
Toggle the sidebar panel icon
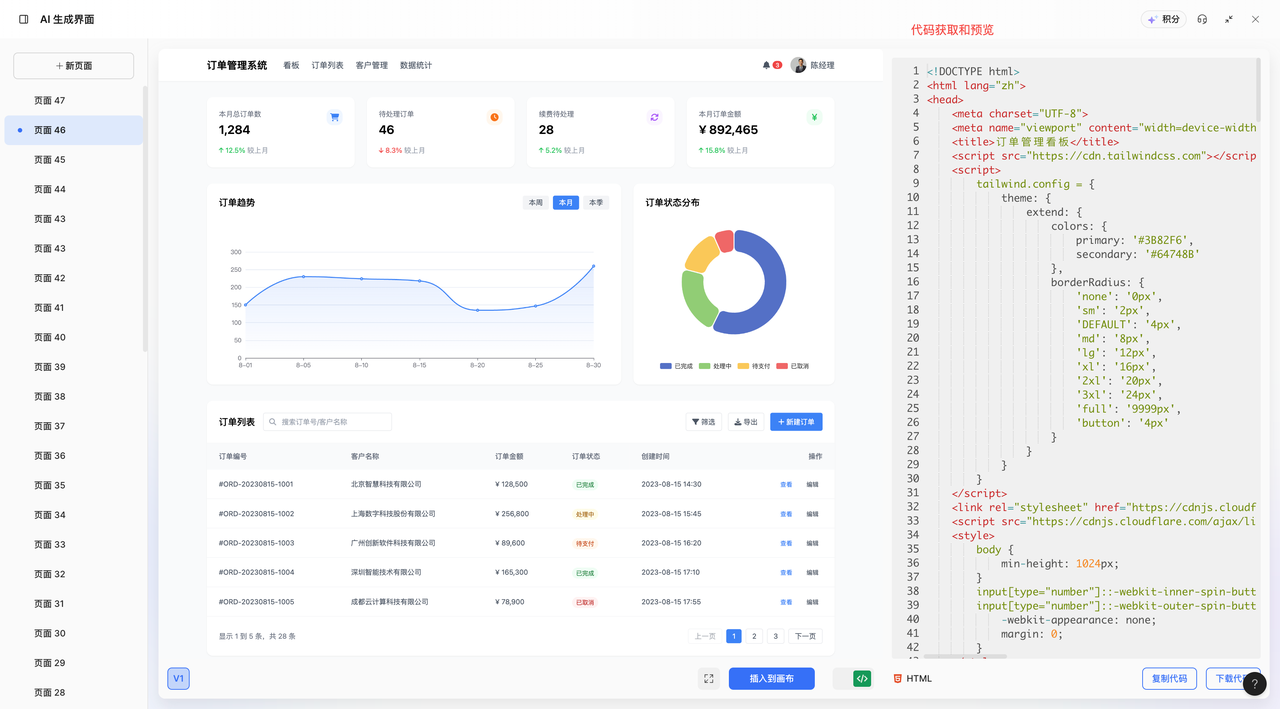24,19
